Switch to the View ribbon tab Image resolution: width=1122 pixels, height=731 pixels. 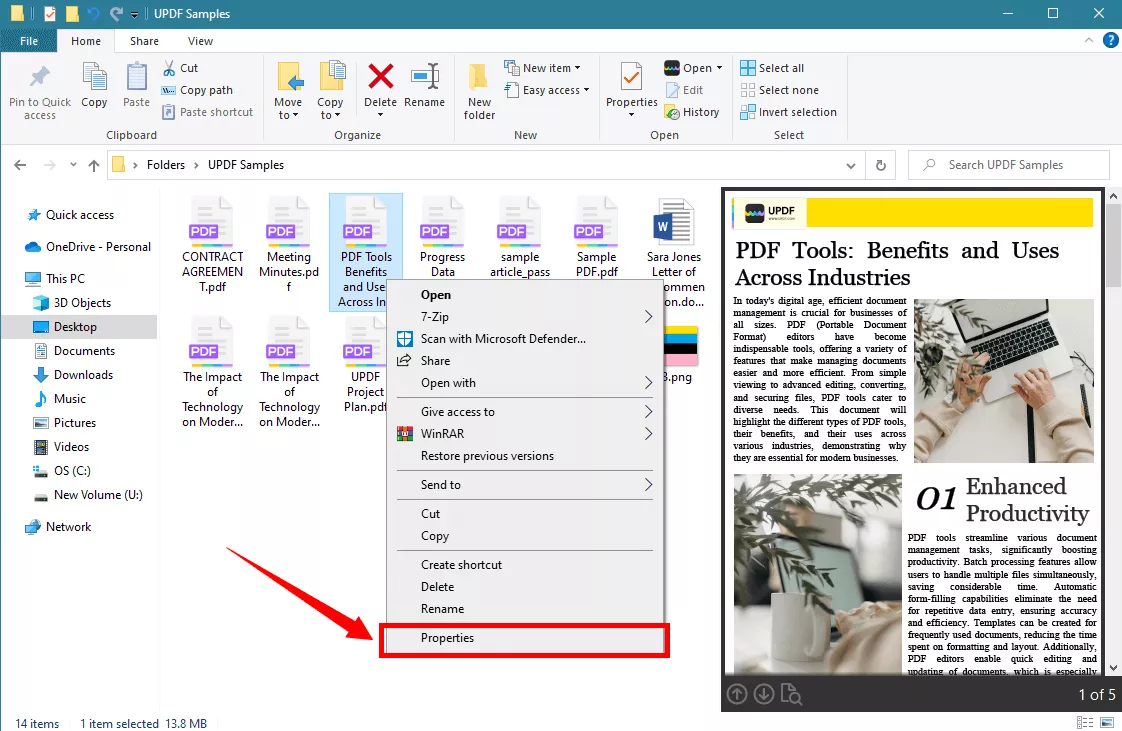200,41
